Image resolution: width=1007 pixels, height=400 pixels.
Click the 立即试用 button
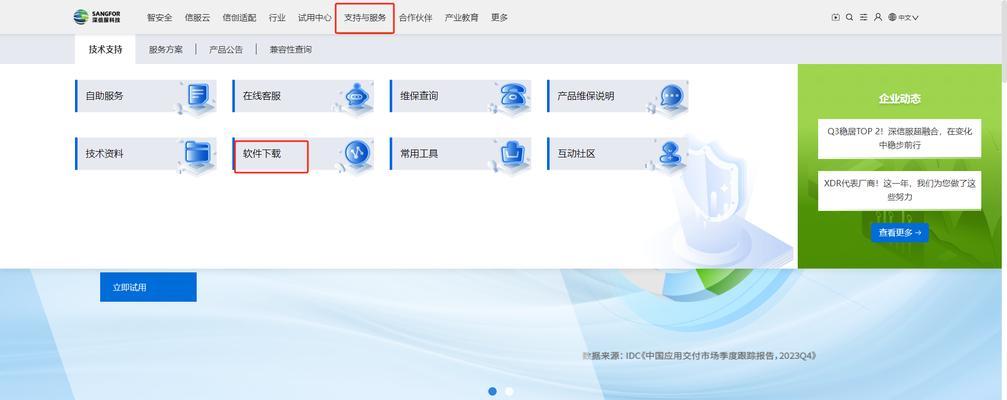(x=148, y=287)
